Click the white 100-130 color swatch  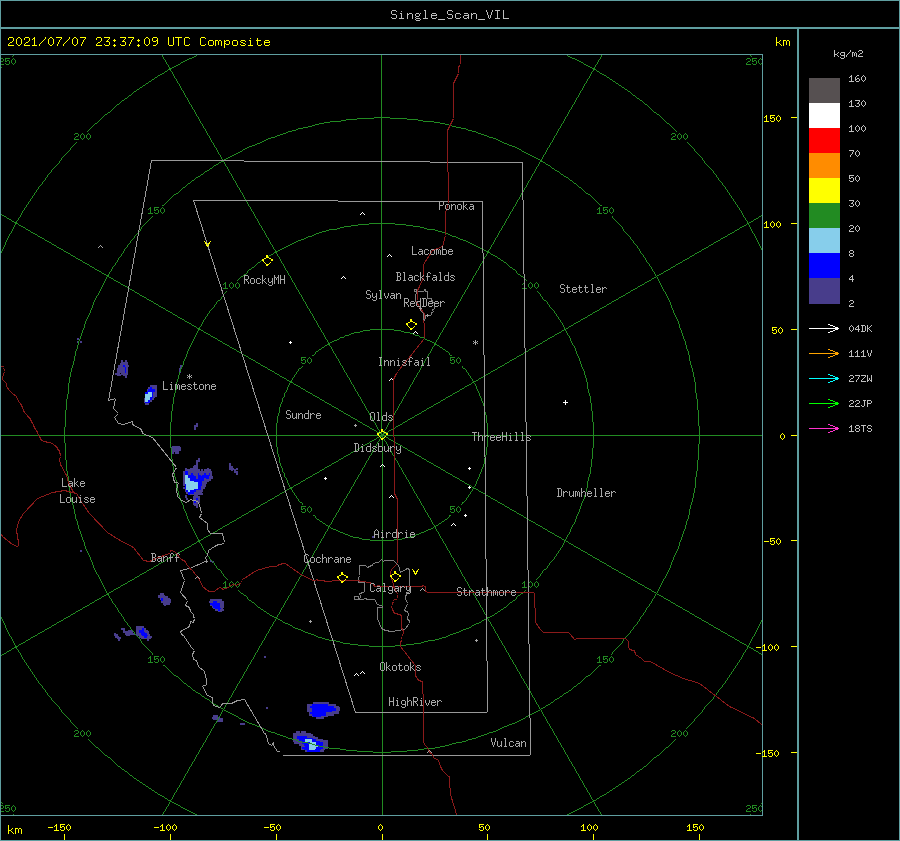(824, 116)
